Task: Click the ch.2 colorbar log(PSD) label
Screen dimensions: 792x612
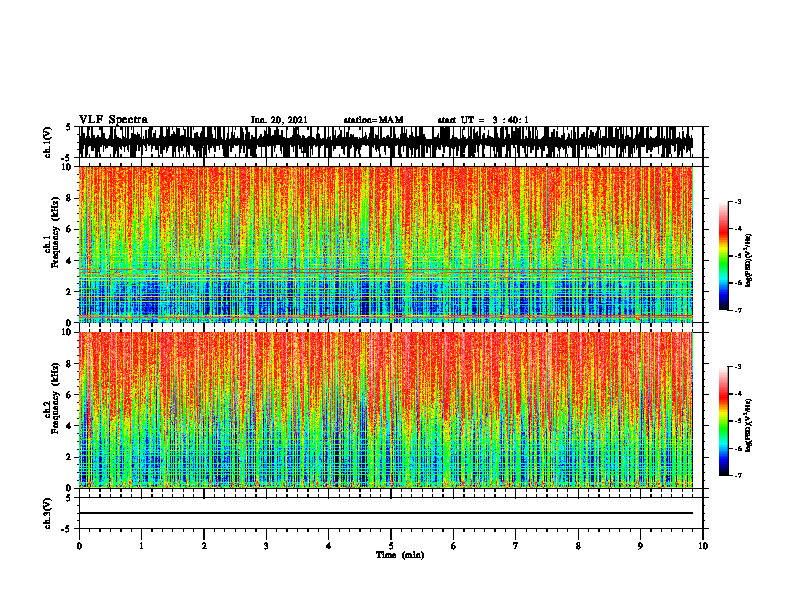Action: [749, 425]
